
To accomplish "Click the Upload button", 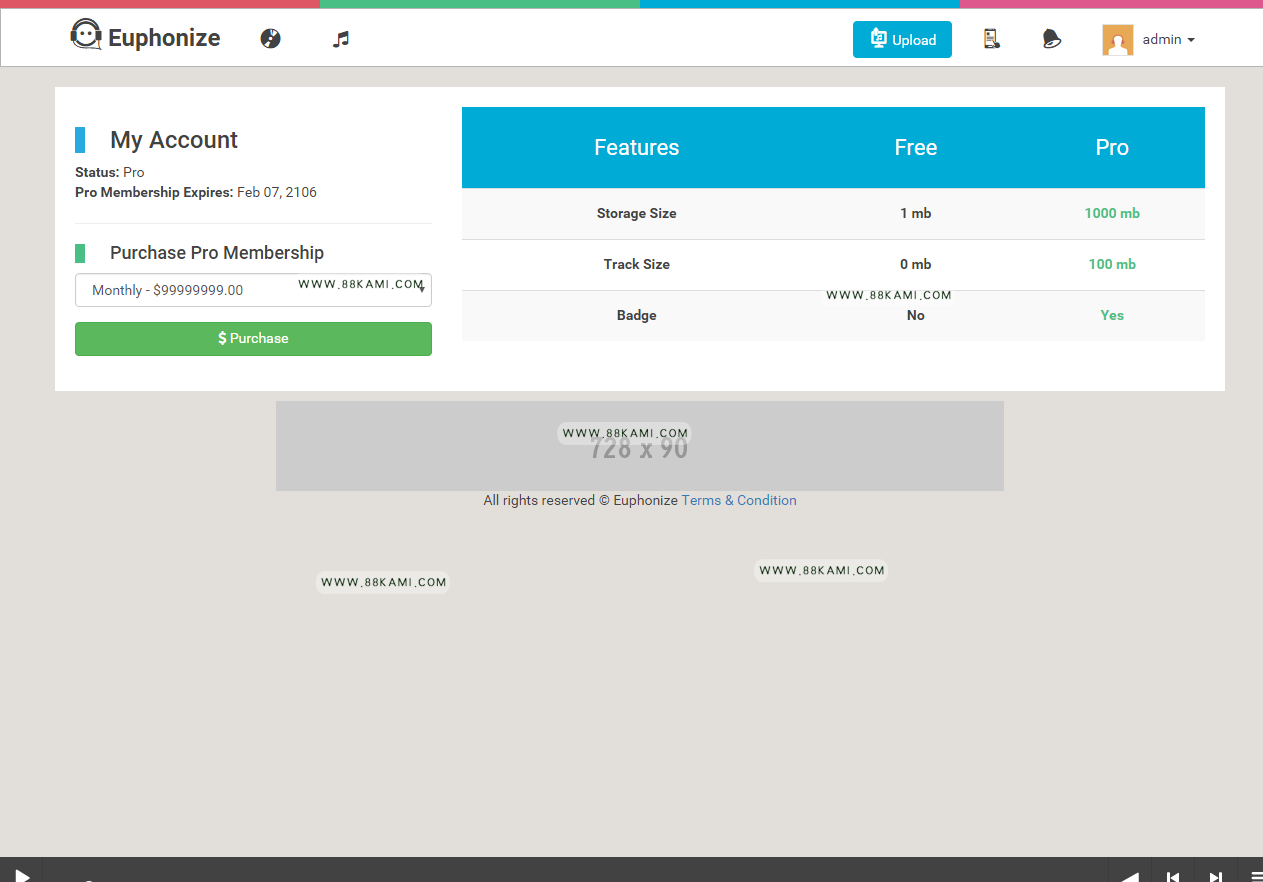I will pos(902,40).
